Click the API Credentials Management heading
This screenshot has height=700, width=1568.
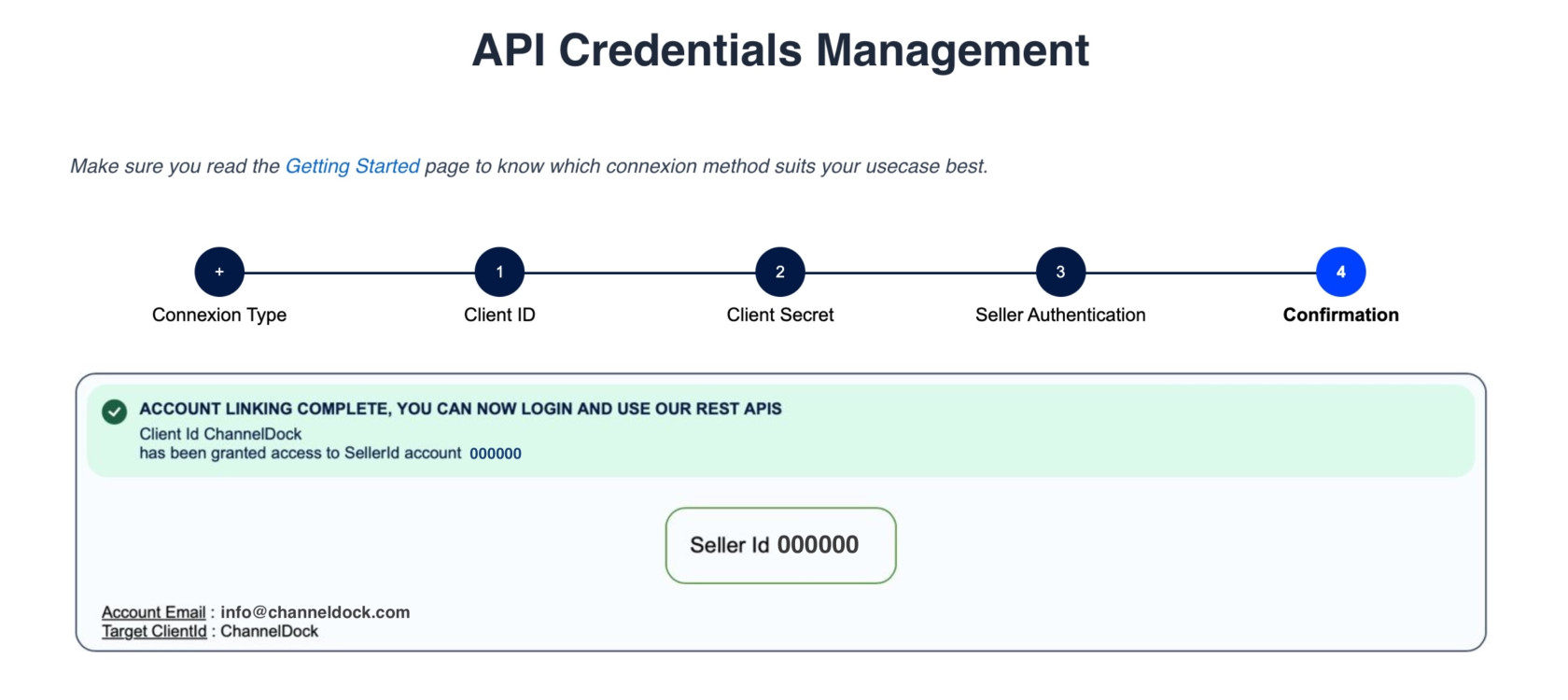point(780,50)
